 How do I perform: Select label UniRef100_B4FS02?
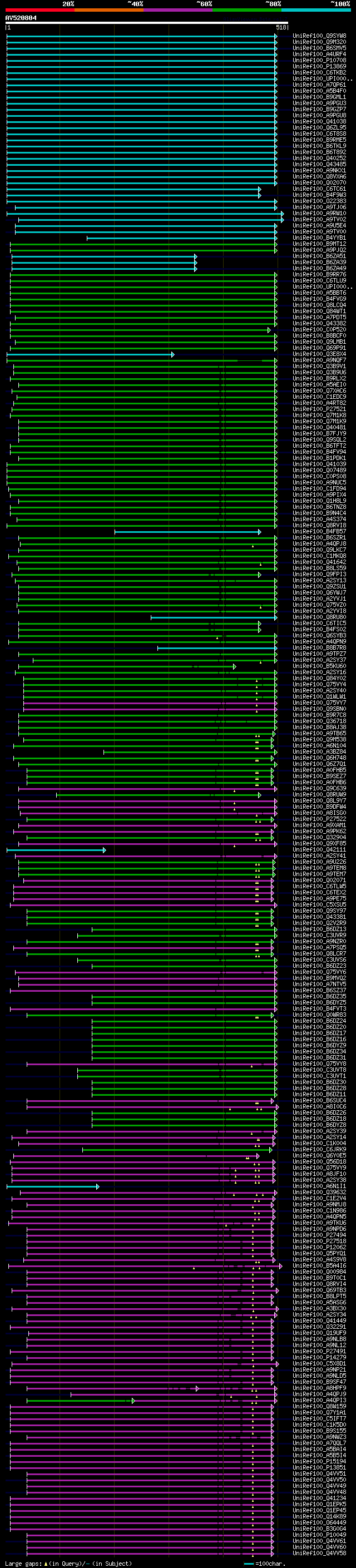(319, 630)
